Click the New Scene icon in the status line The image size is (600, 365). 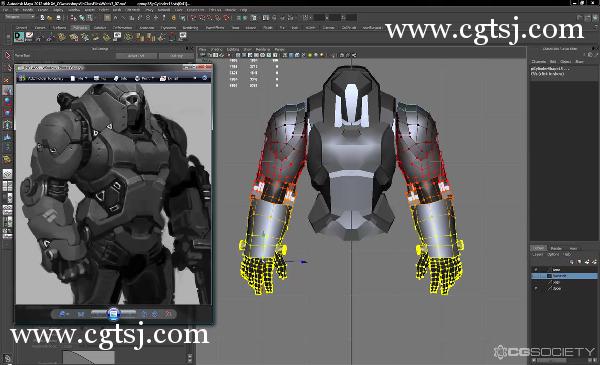42,18
